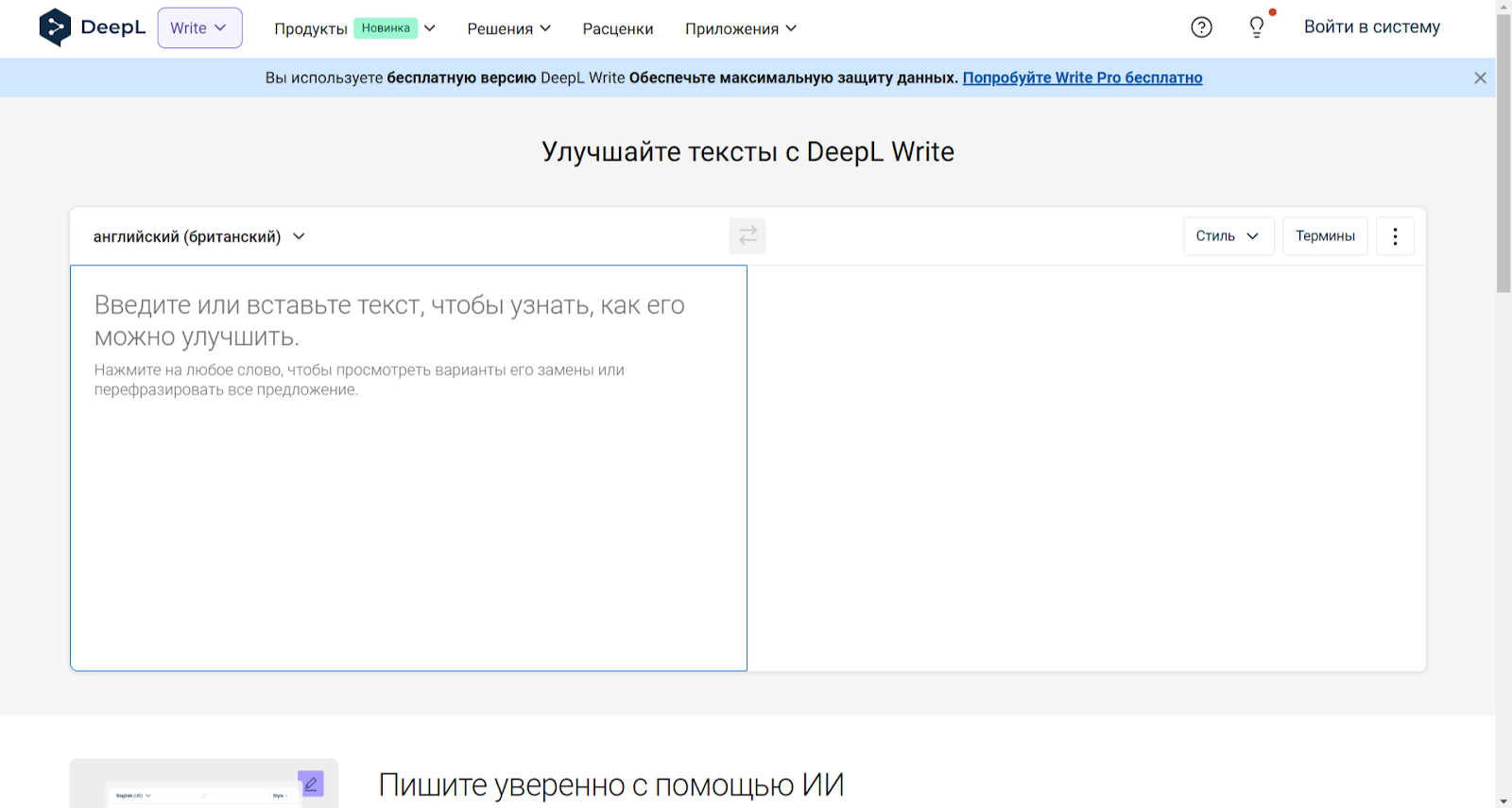Open the lightbulb tips icon
Viewport: 1512px width, 808px height.
pyautogui.click(x=1257, y=27)
